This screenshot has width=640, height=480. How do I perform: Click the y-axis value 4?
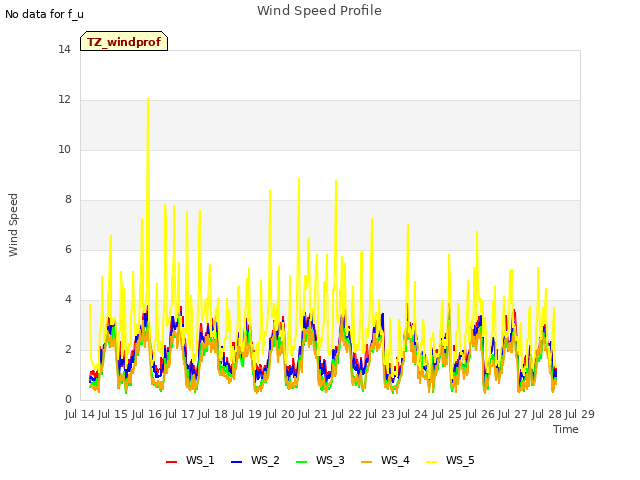[68, 300]
